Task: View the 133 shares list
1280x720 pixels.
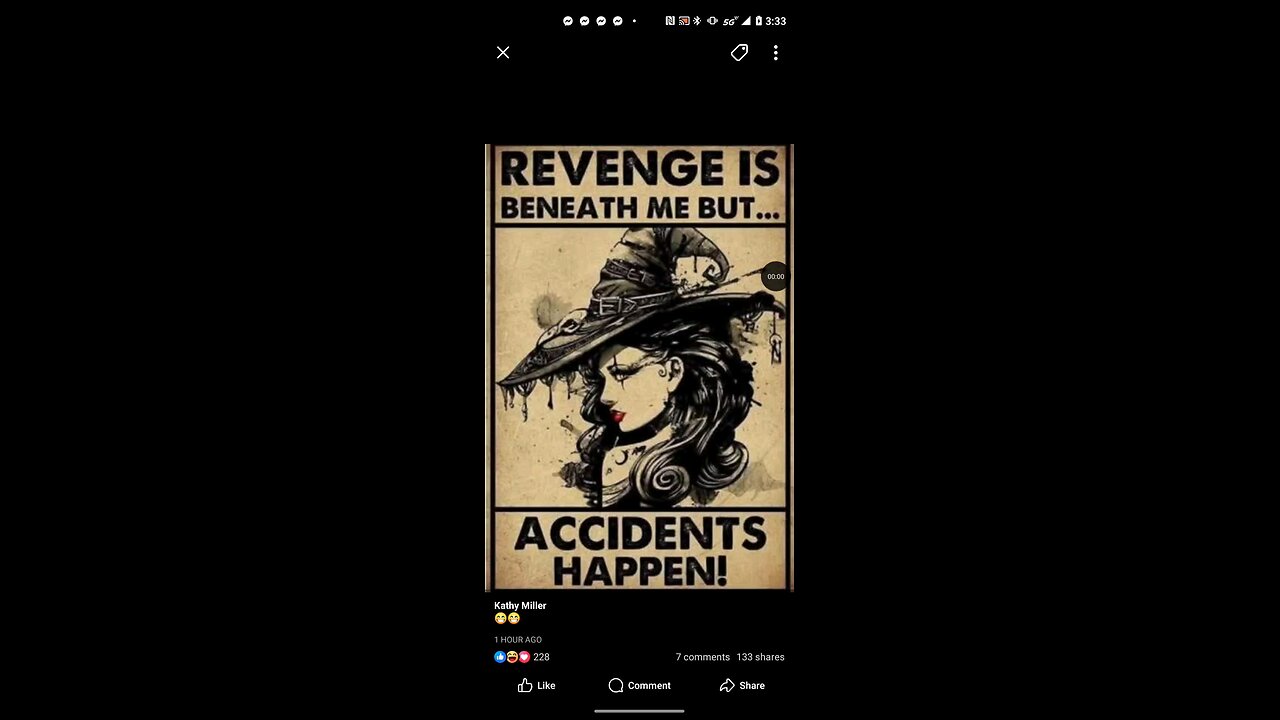Action: [761, 657]
